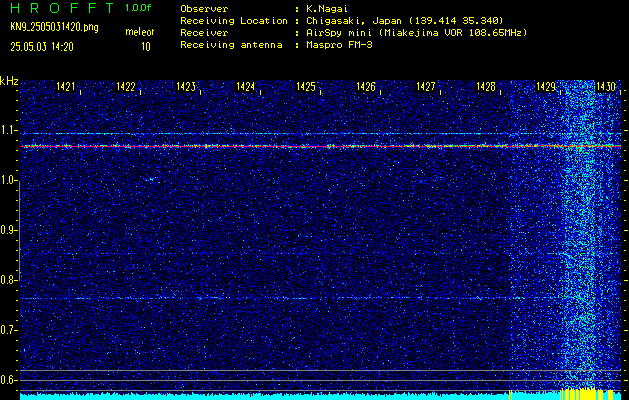Select the filename KN9_2505031420.png
The height and width of the screenshot is (400, 629).
pos(54,27)
